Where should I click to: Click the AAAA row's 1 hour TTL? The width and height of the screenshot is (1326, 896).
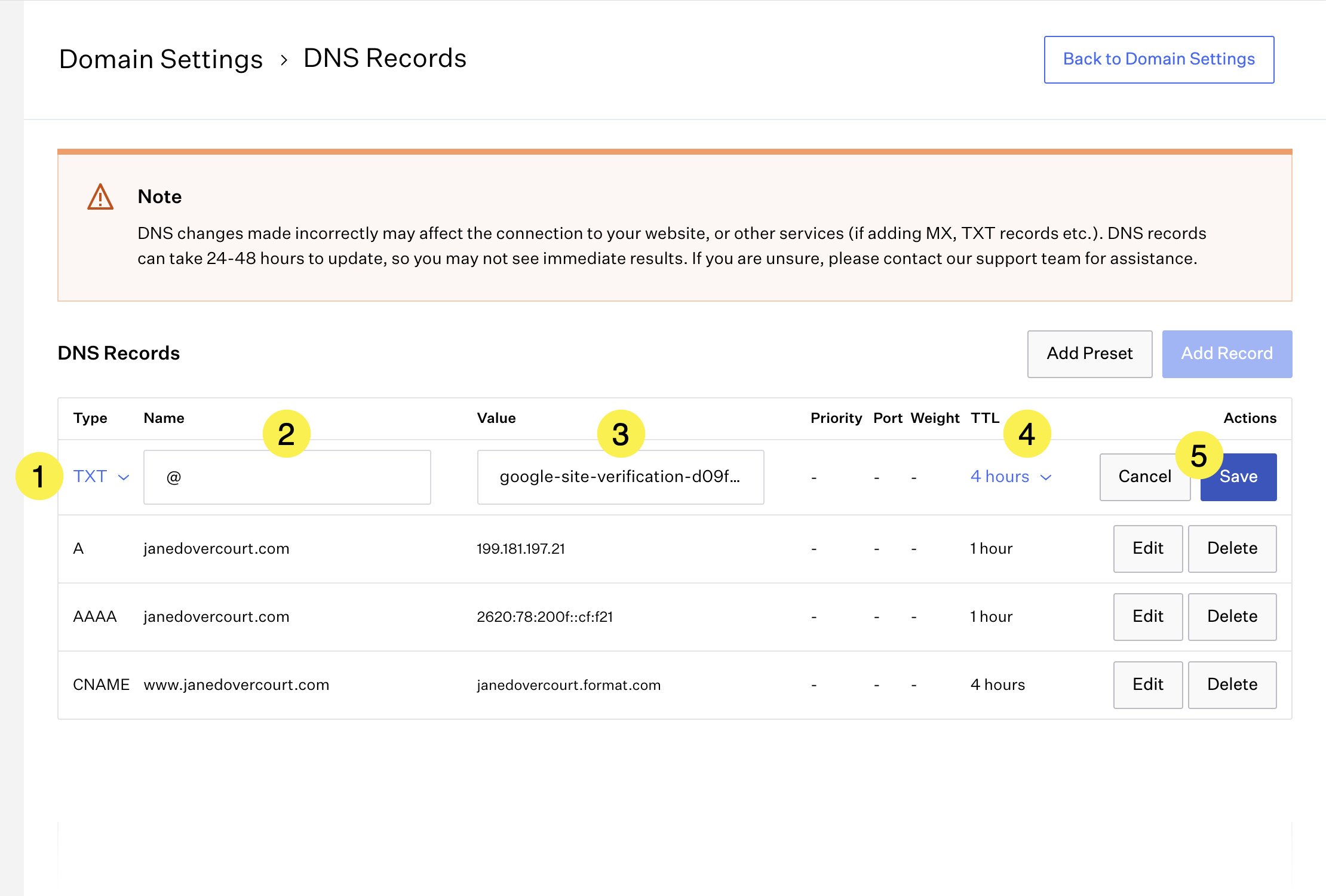992,616
